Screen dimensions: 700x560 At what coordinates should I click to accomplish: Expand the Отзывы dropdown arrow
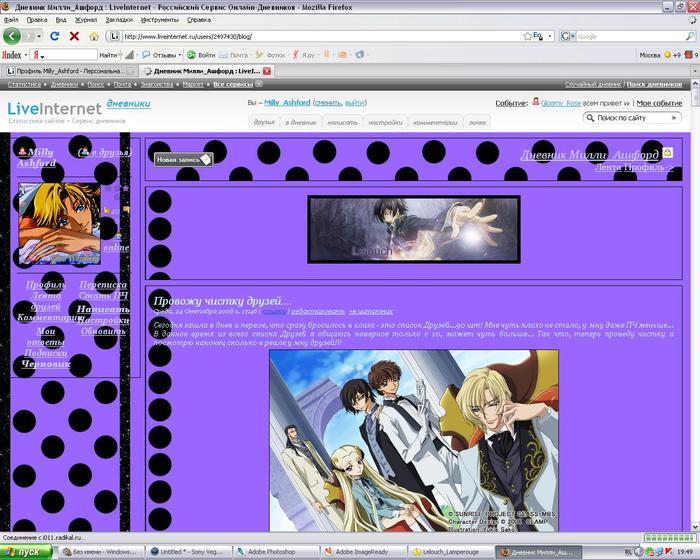(179, 55)
